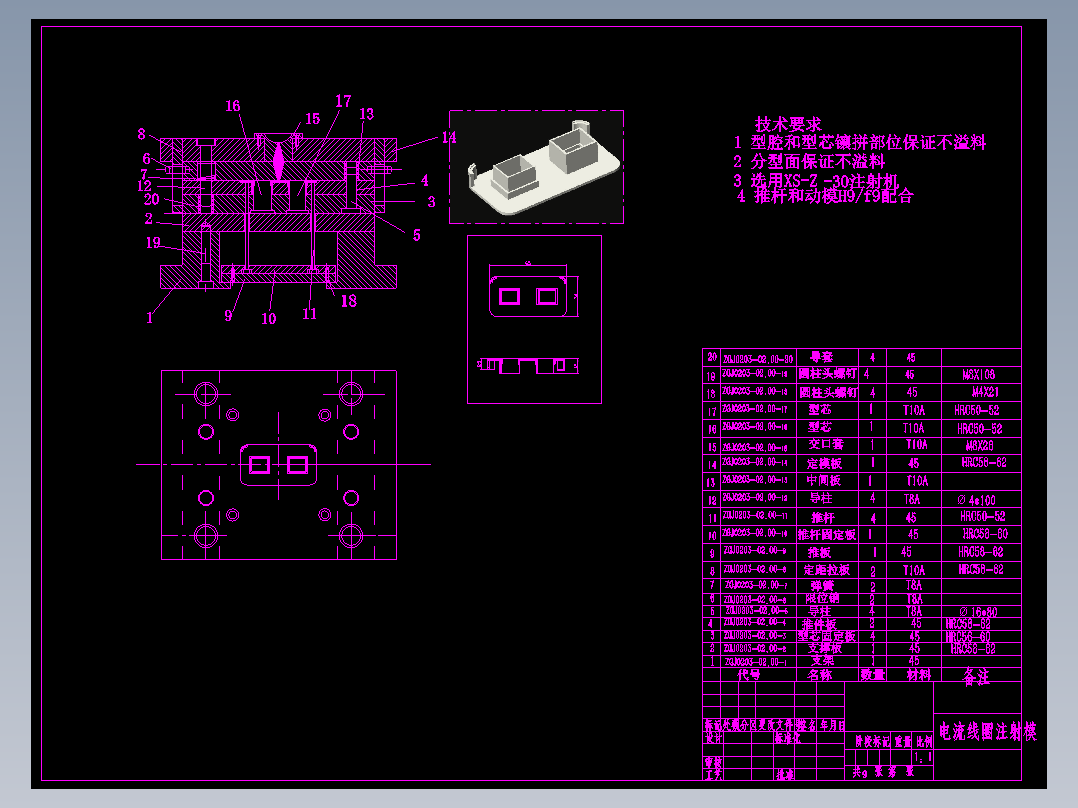Click the 阶段标记 label in the title block
The image size is (1078, 808).
[x=872, y=741]
